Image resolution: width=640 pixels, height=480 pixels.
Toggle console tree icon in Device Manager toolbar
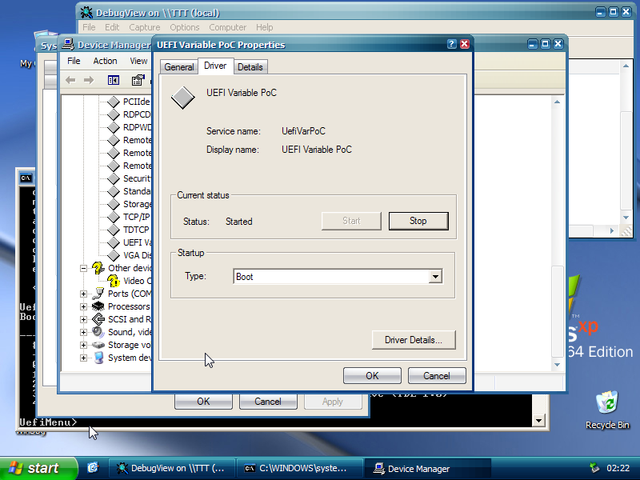pos(113,80)
